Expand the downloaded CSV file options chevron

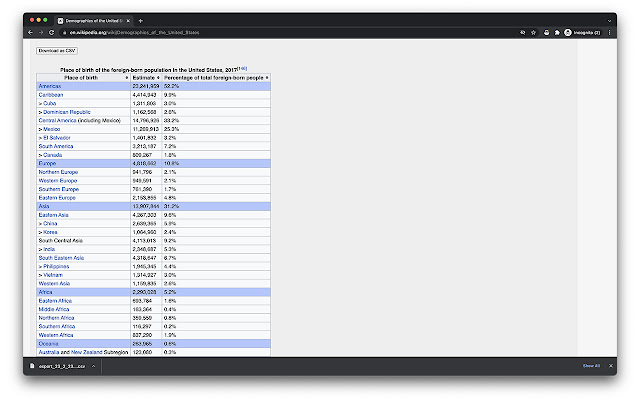(x=93, y=366)
